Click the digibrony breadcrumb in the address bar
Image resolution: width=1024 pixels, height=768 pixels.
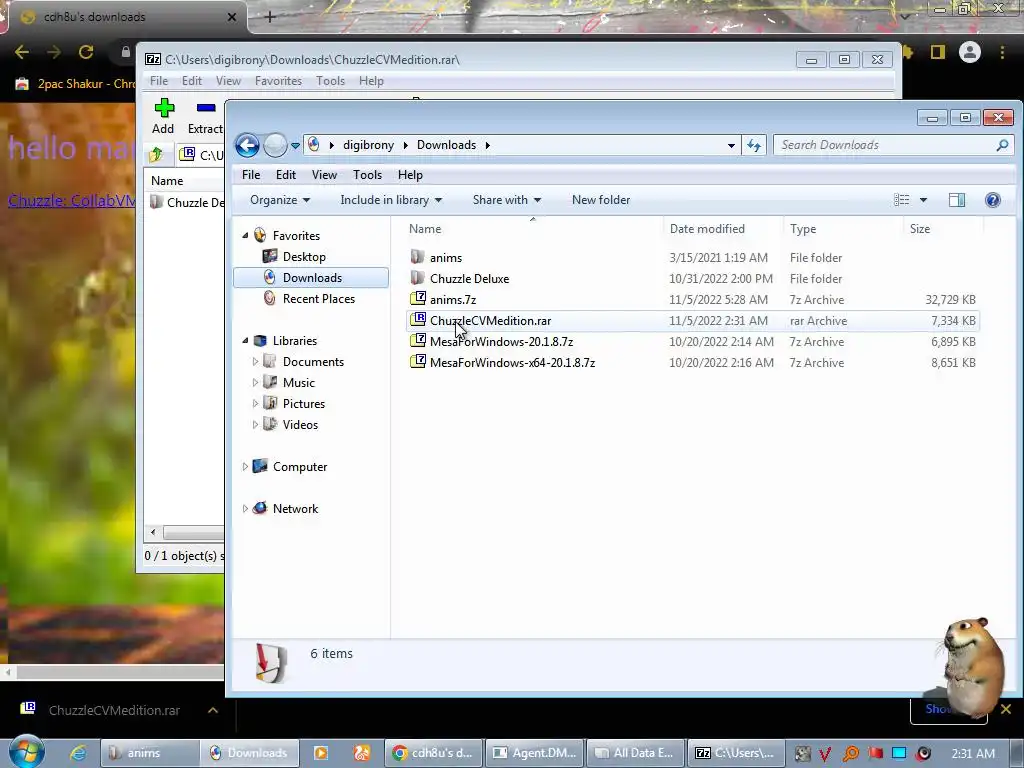368,145
